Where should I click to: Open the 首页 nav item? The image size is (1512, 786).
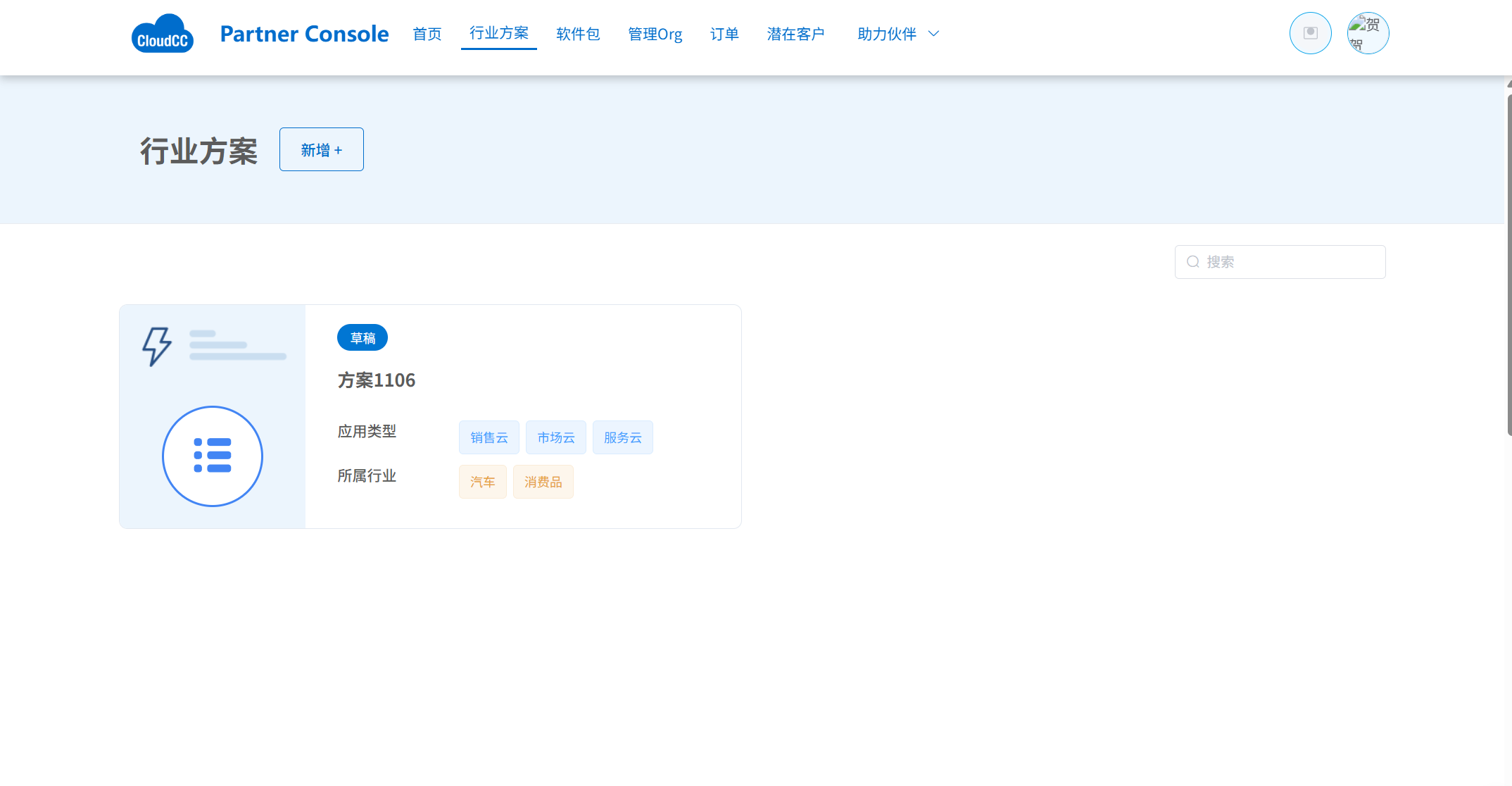click(427, 34)
